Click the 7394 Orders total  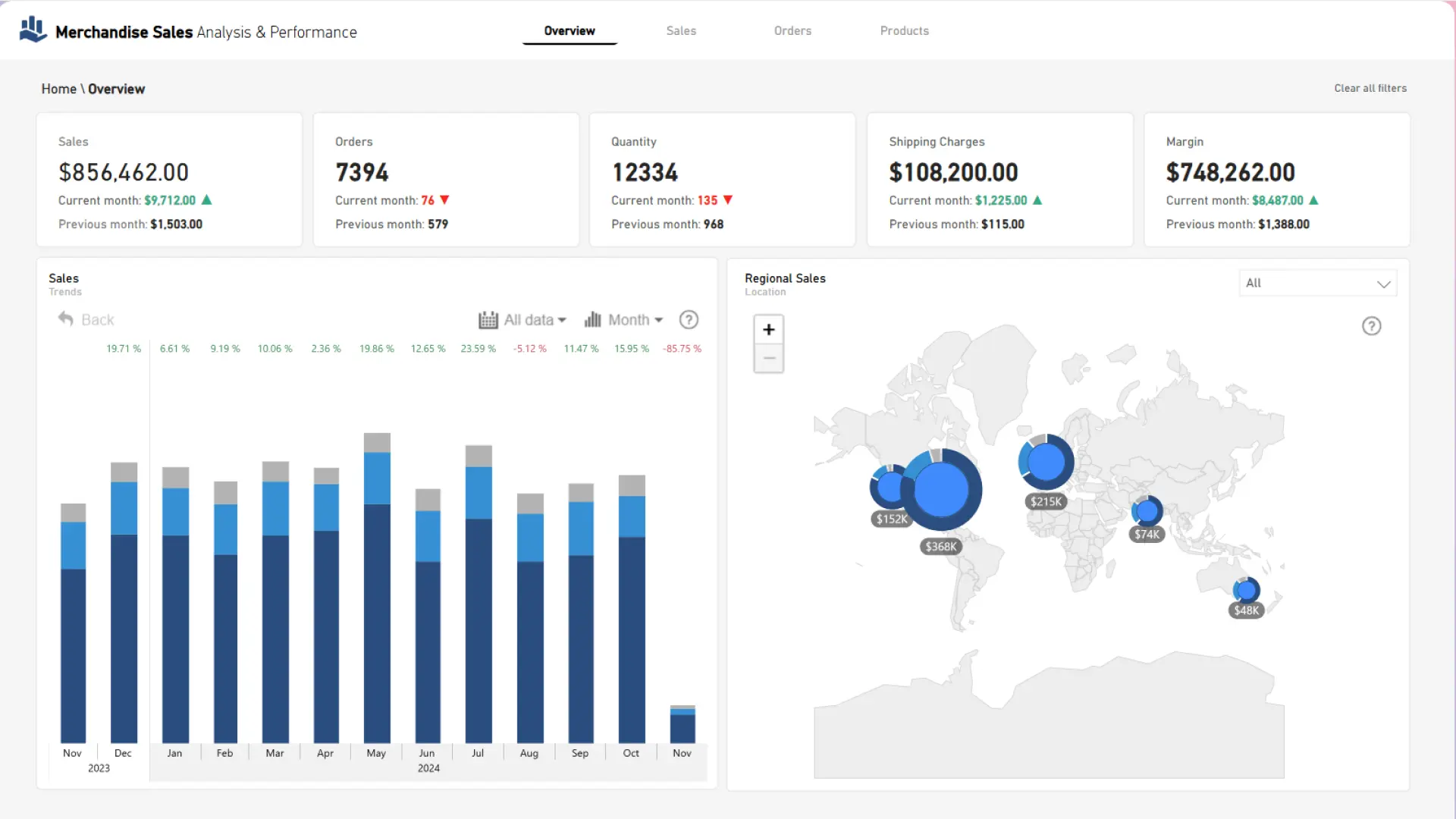362,172
